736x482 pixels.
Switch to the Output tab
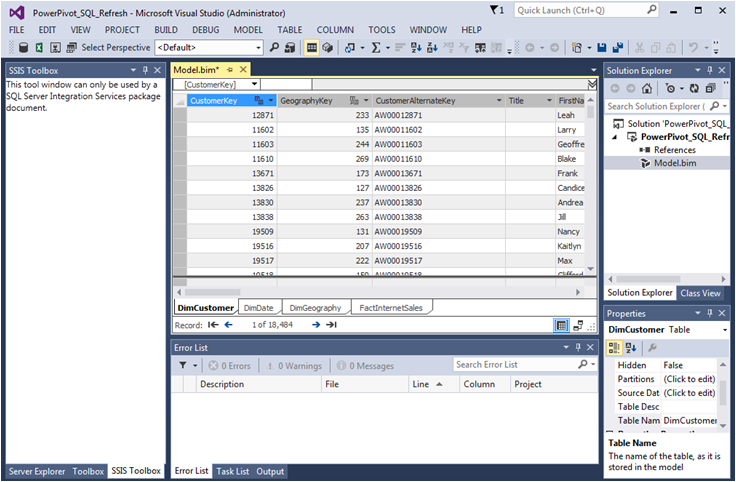pyautogui.click(x=270, y=471)
